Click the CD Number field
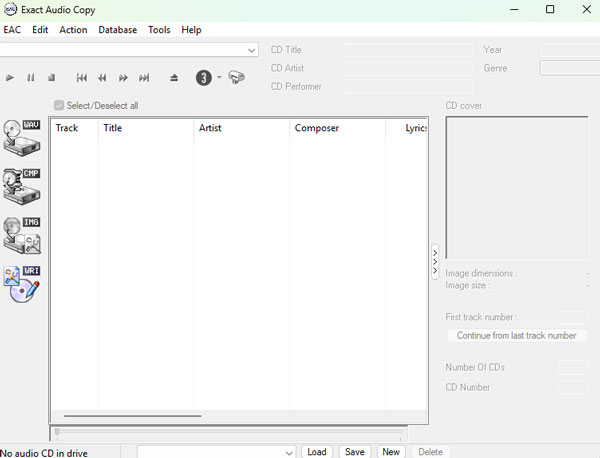Screen dimensions: 600x458 click(573, 387)
